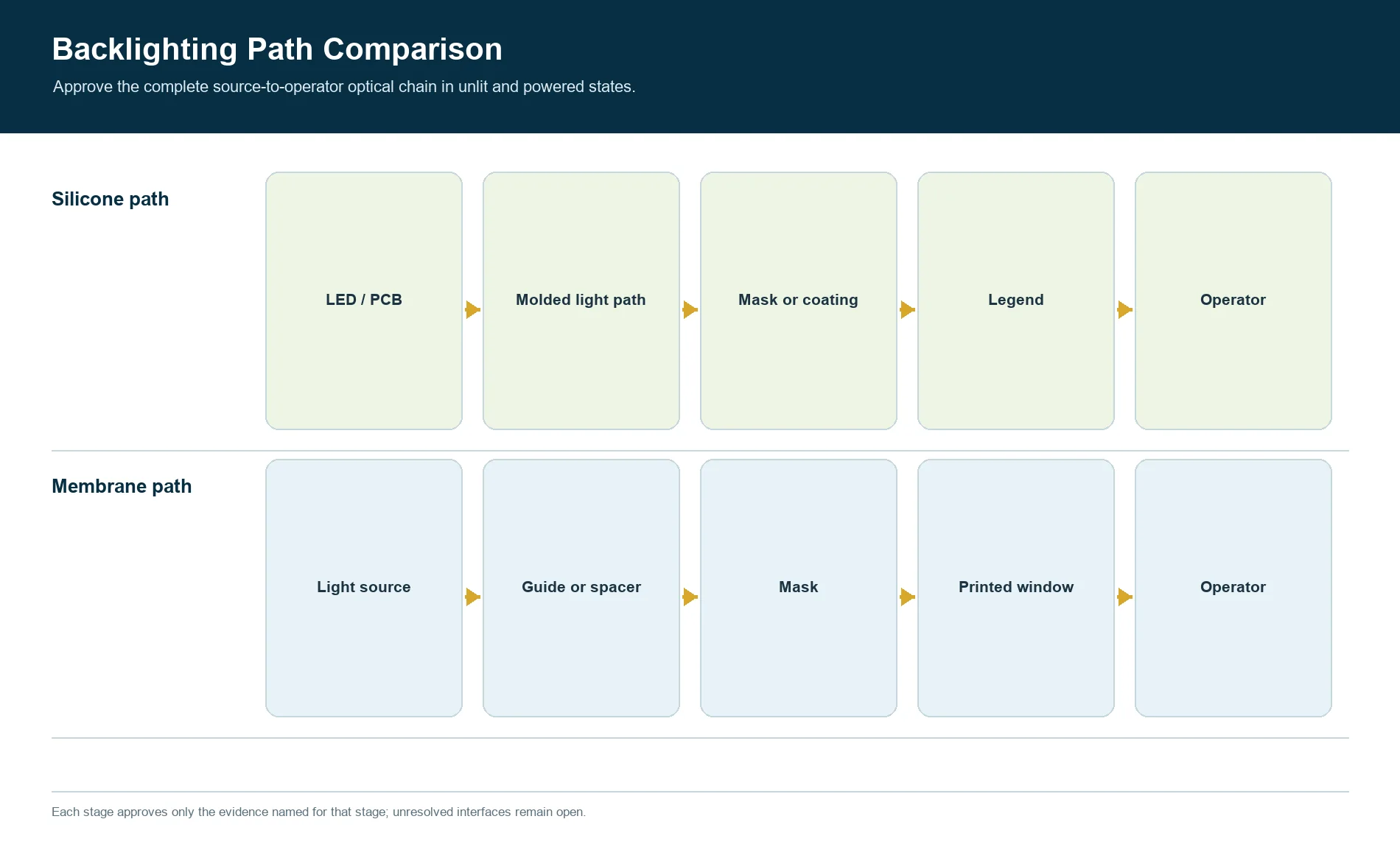The width and height of the screenshot is (1400, 847).
Task: Click the arrow between LED / PCB and Molded light path
Action: [x=473, y=309]
